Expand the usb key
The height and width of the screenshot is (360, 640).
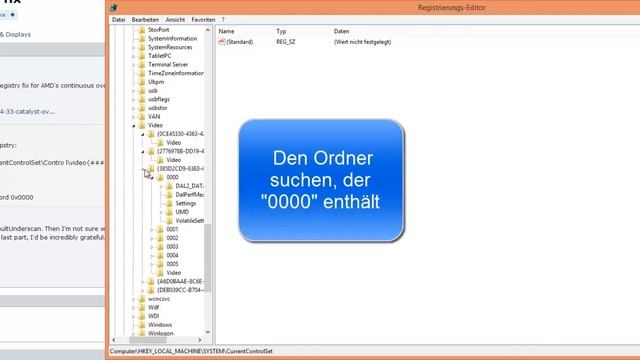click(133, 91)
